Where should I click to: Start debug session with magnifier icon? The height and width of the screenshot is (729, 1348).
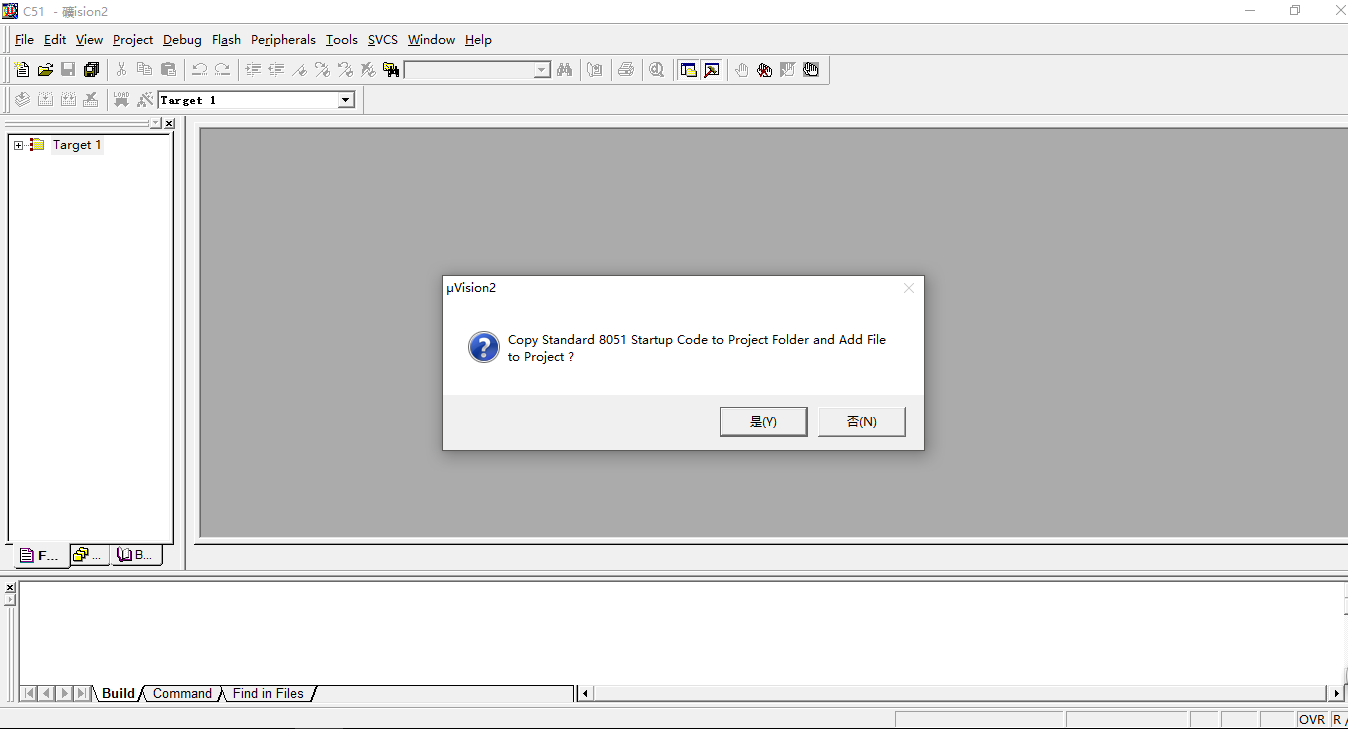[656, 69]
